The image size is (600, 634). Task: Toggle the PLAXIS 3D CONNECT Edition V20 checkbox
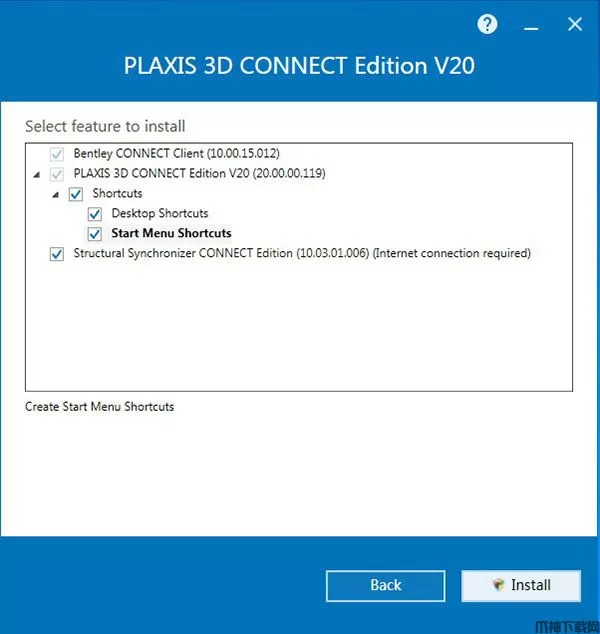point(57,174)
